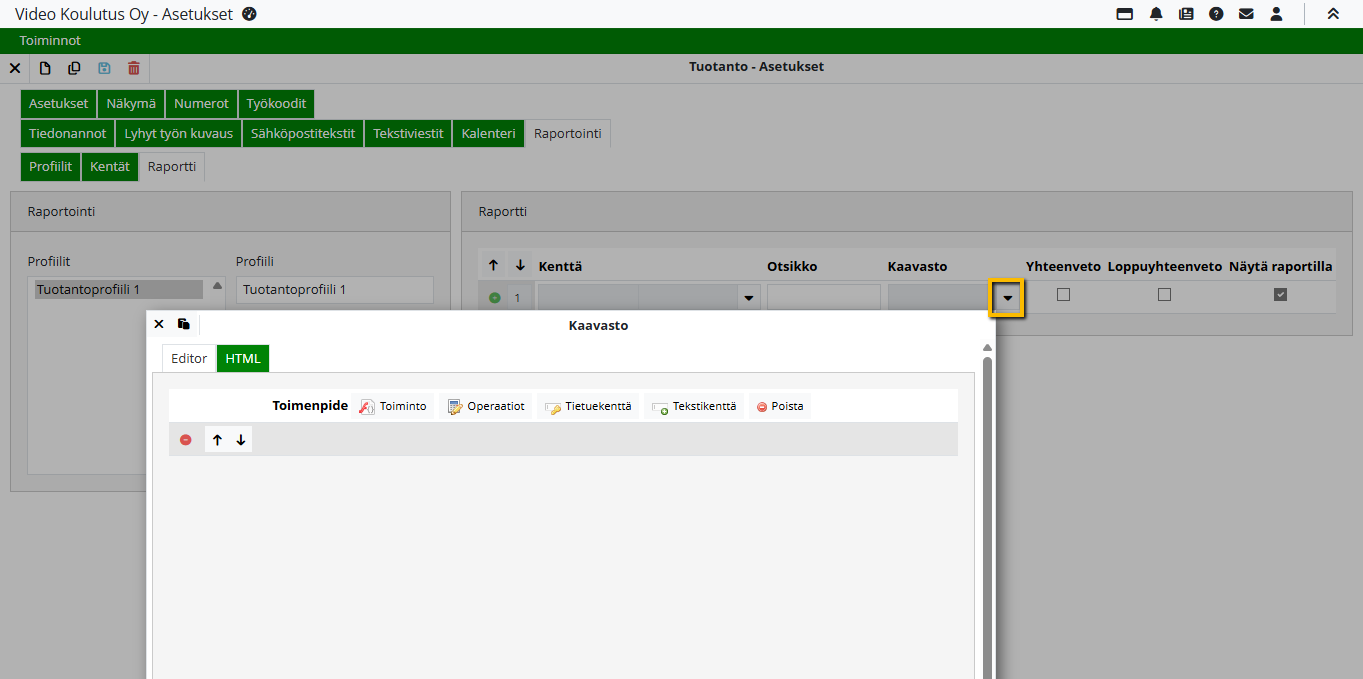Click the red trash delete icon
Screen dimensions: 1363x679
pos(134,68)
